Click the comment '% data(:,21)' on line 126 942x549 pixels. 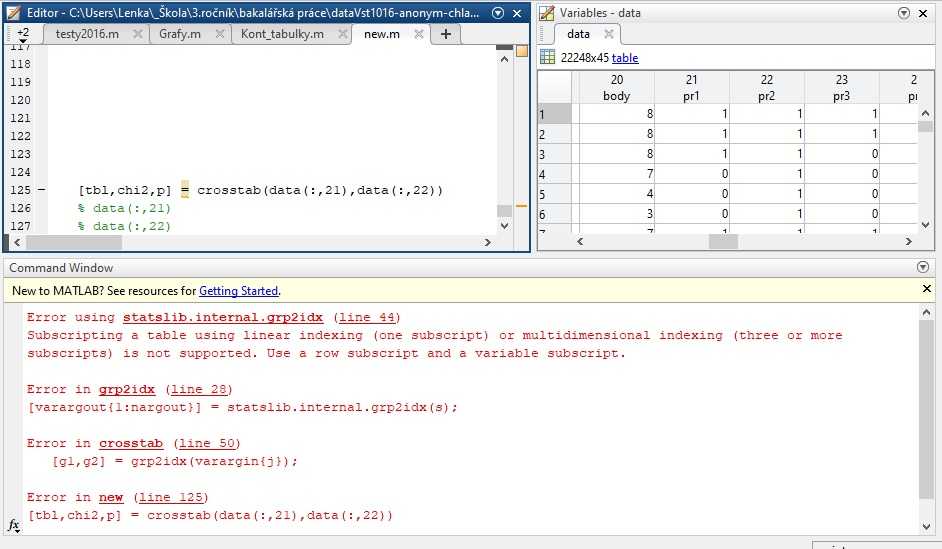pos(124,208)
